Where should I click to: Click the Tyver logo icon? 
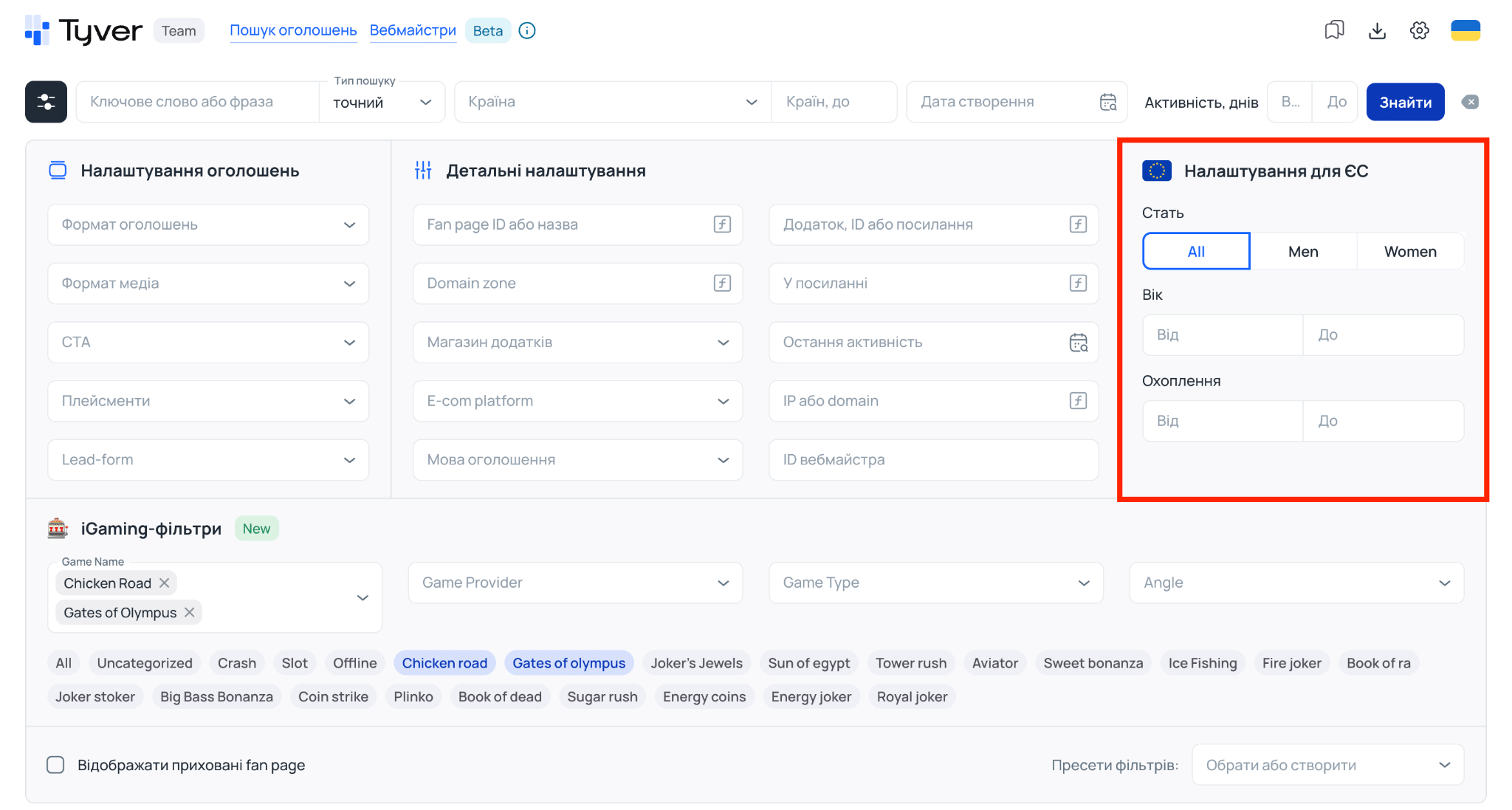[x=37, y=30]
